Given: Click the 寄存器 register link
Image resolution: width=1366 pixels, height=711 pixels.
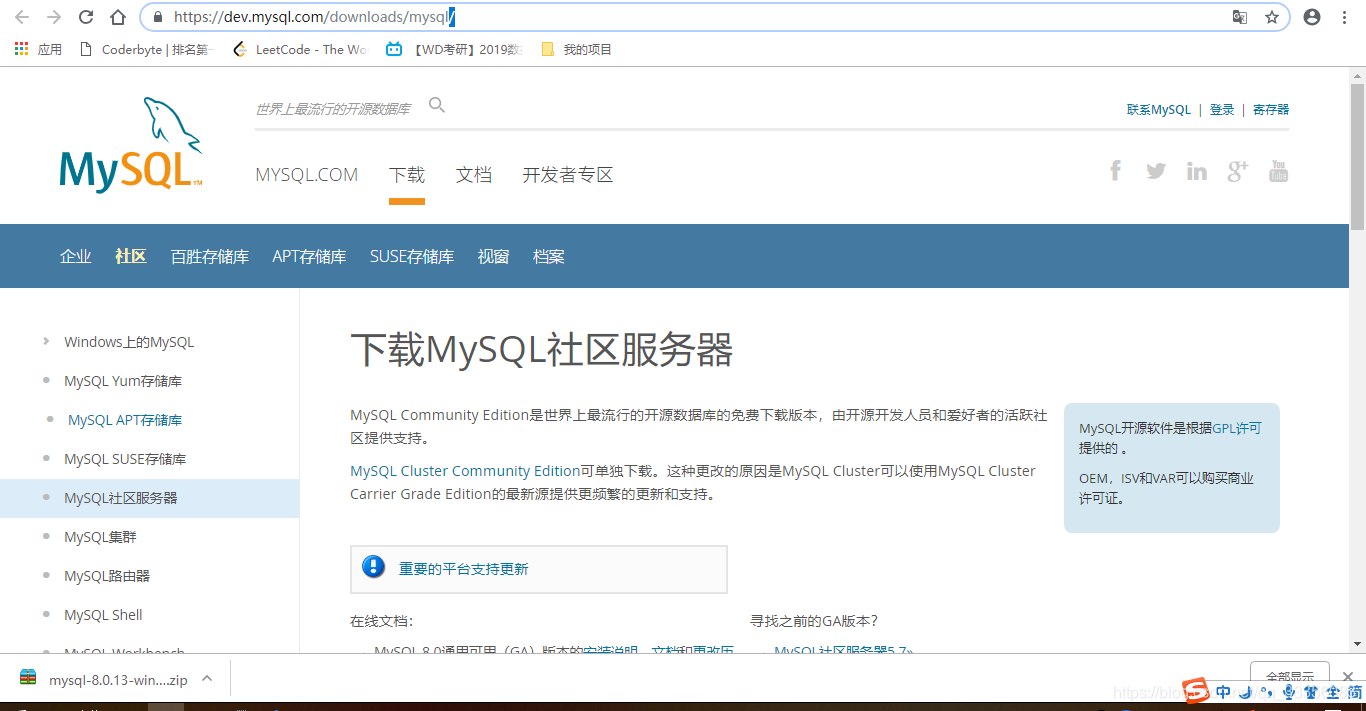Looking at the screenshot, I should click(1271, 110).
